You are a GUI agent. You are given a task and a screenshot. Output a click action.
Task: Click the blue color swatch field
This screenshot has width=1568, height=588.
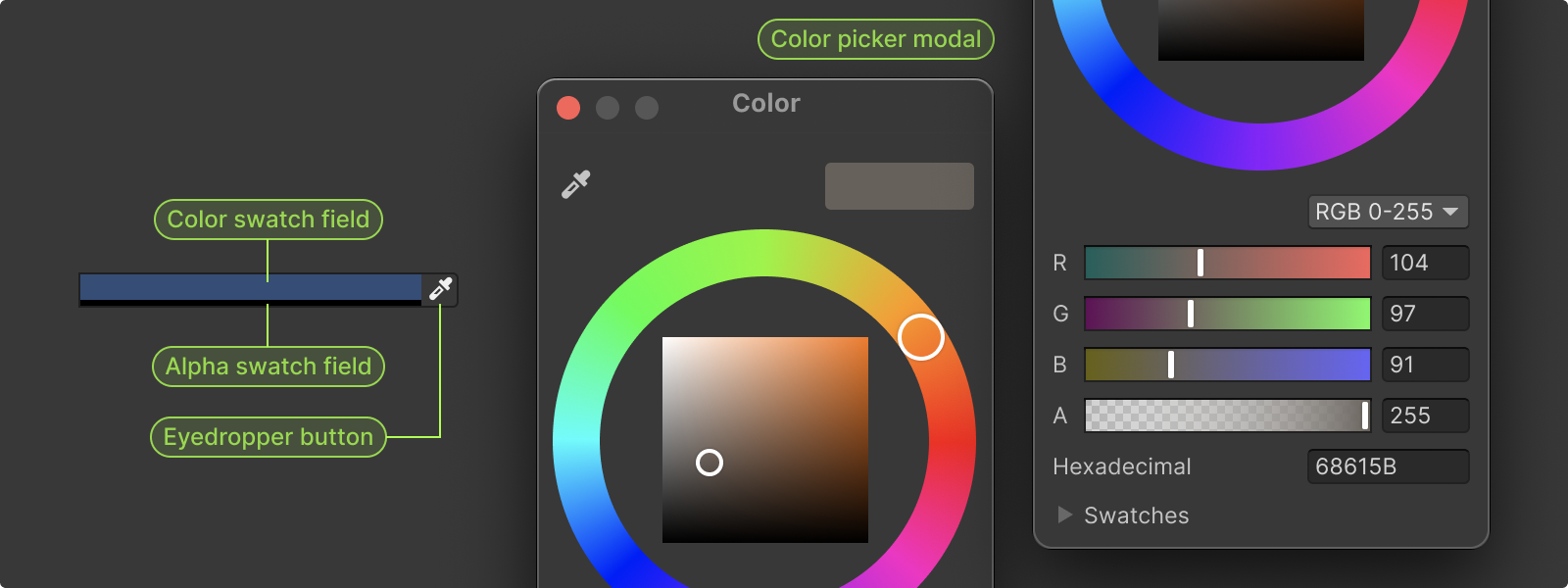[250, 286]
